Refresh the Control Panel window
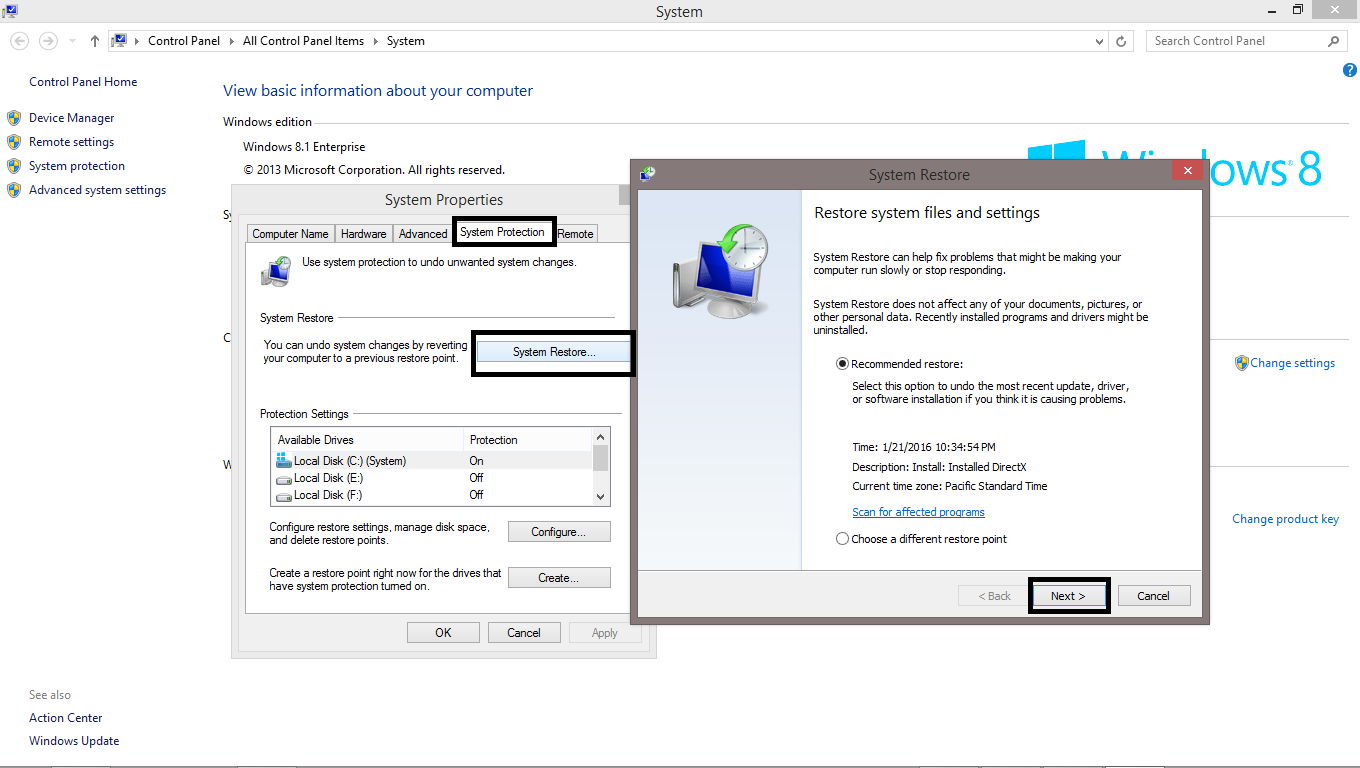 coord(1121,41)
